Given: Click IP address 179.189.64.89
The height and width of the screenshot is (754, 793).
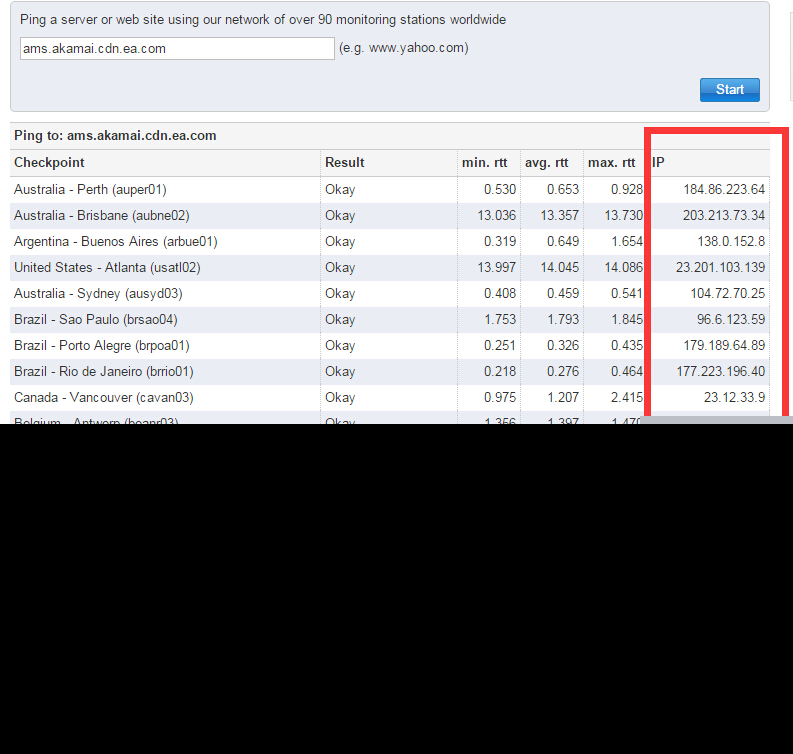Looking at the screenshot, I should click(724, 345).
